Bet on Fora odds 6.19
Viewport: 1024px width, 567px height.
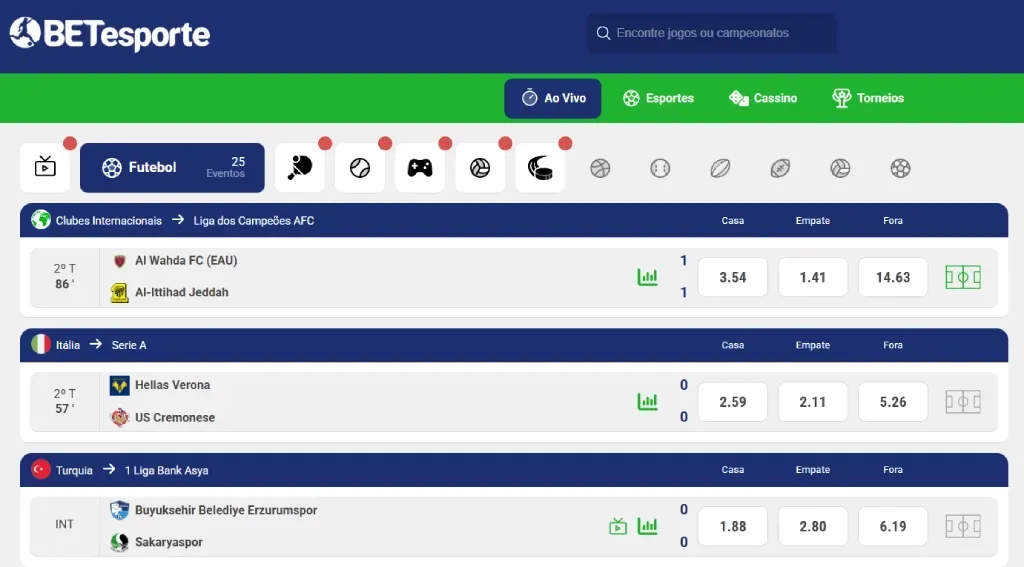(x=893, y=526)
